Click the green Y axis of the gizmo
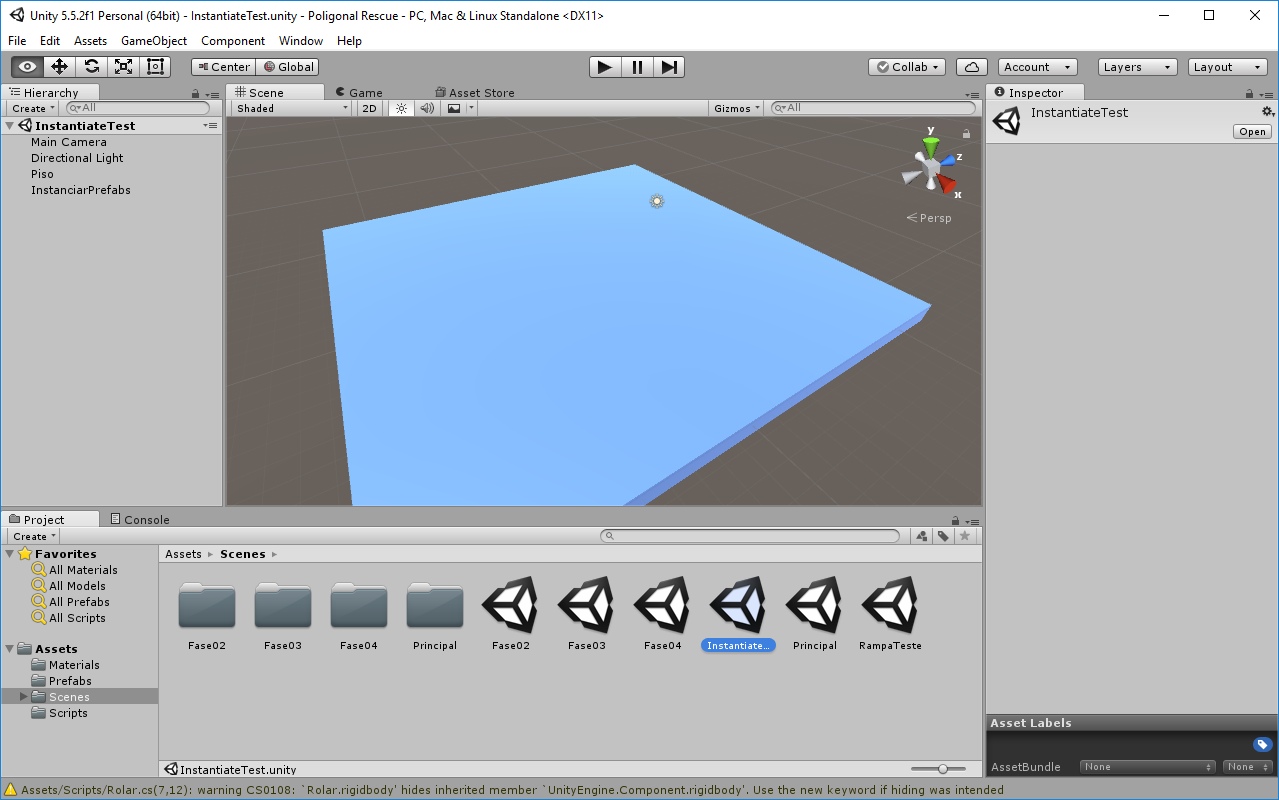The width and height of the screenshot is (1279, 800). pyautogui.click(x=931, y=147)
